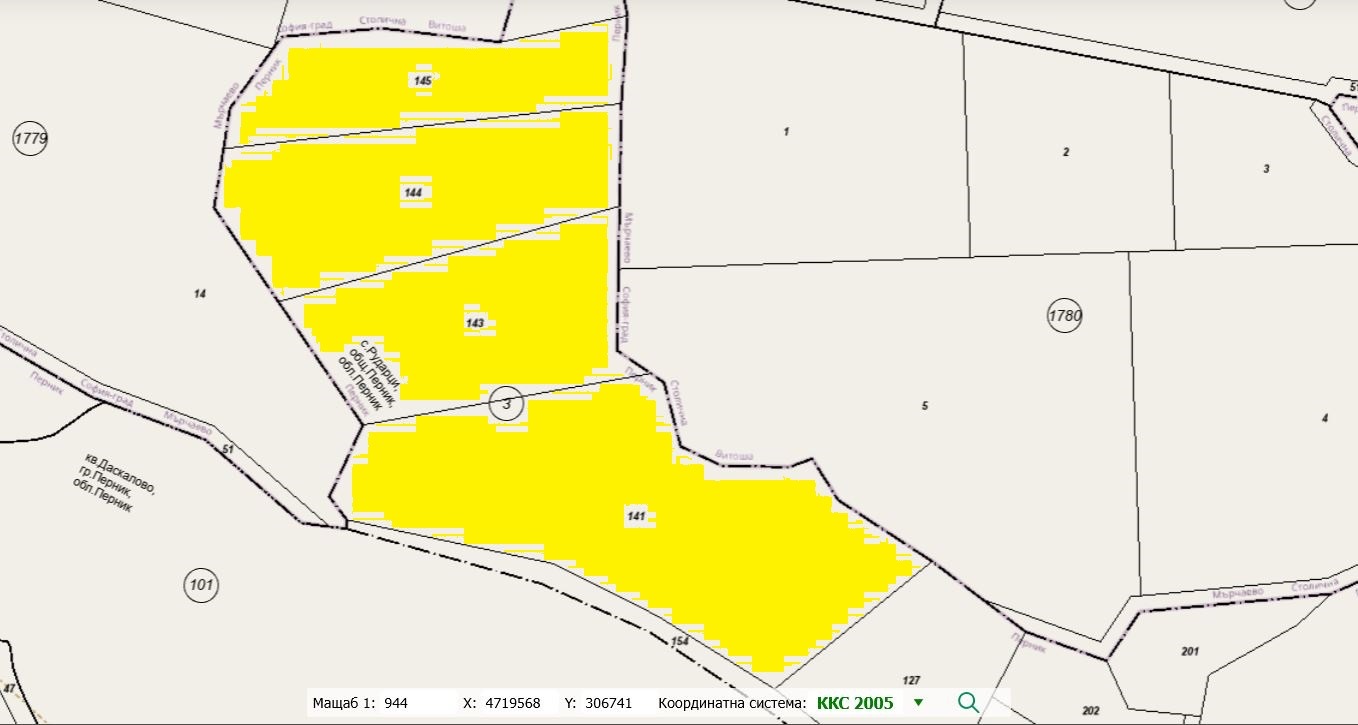Click the circled 1779 district marker
The image size is (1358, 725).
(30, 138)
